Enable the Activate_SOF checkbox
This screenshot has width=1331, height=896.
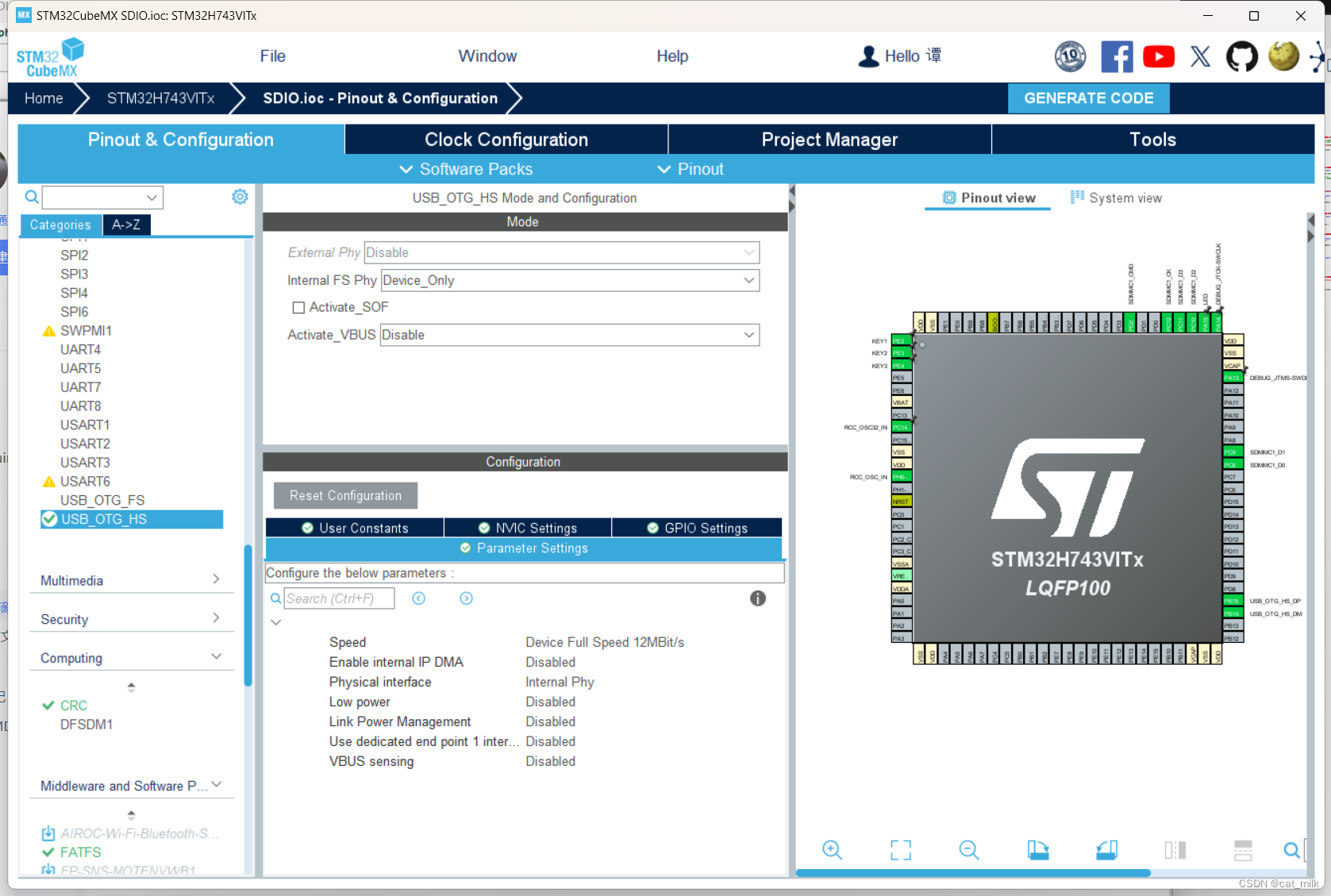(298, 307)
